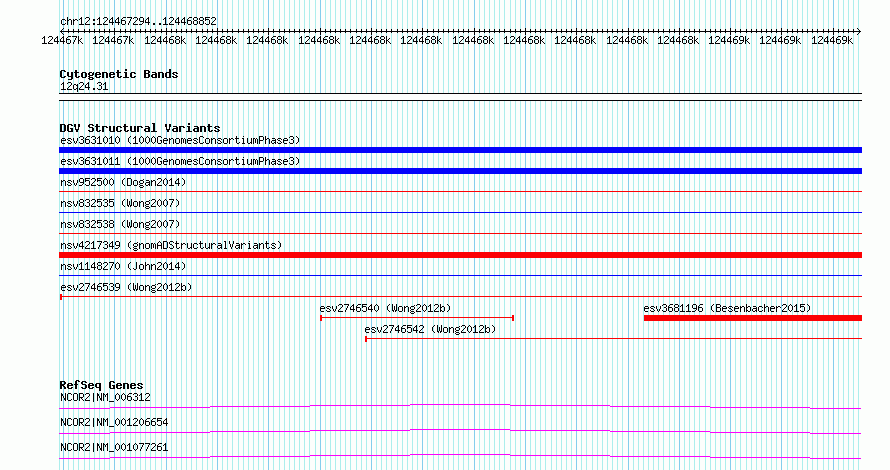Click the left arrowhead of the ruler
890x470 pixels.
[x=62, y=31]
